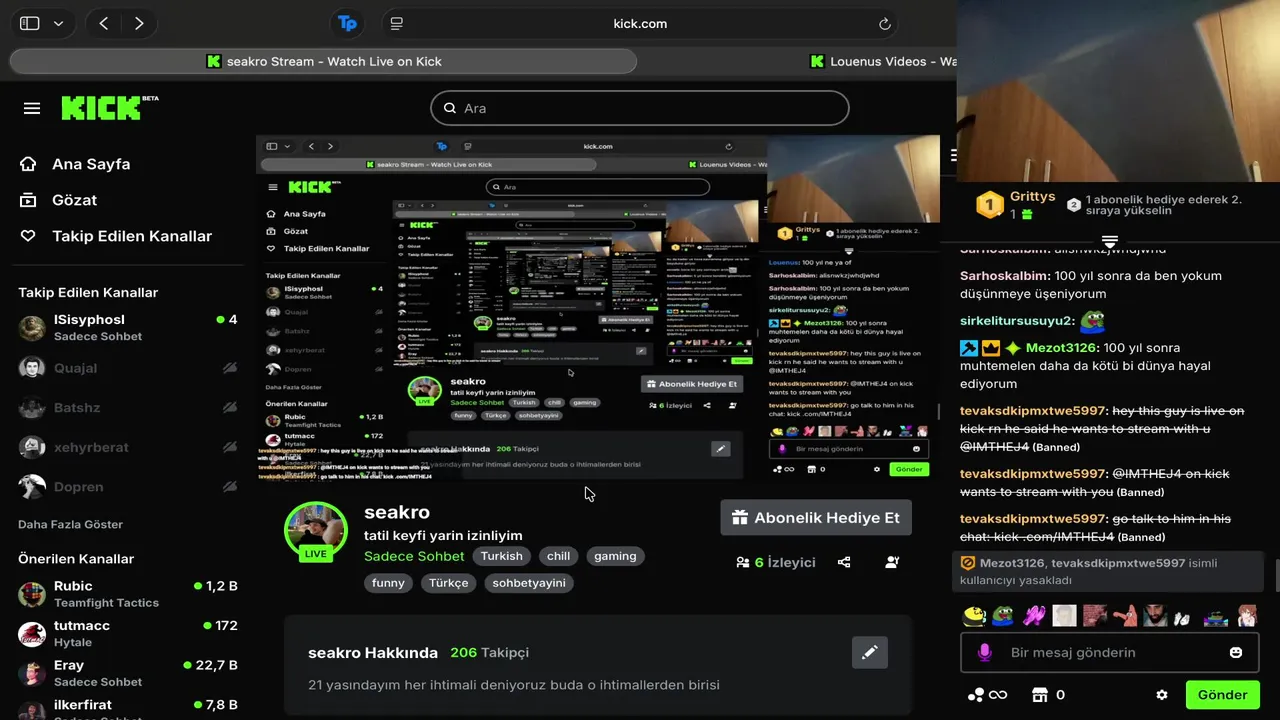
Task: Select the funny tag
Action: (x=388, y=583)
